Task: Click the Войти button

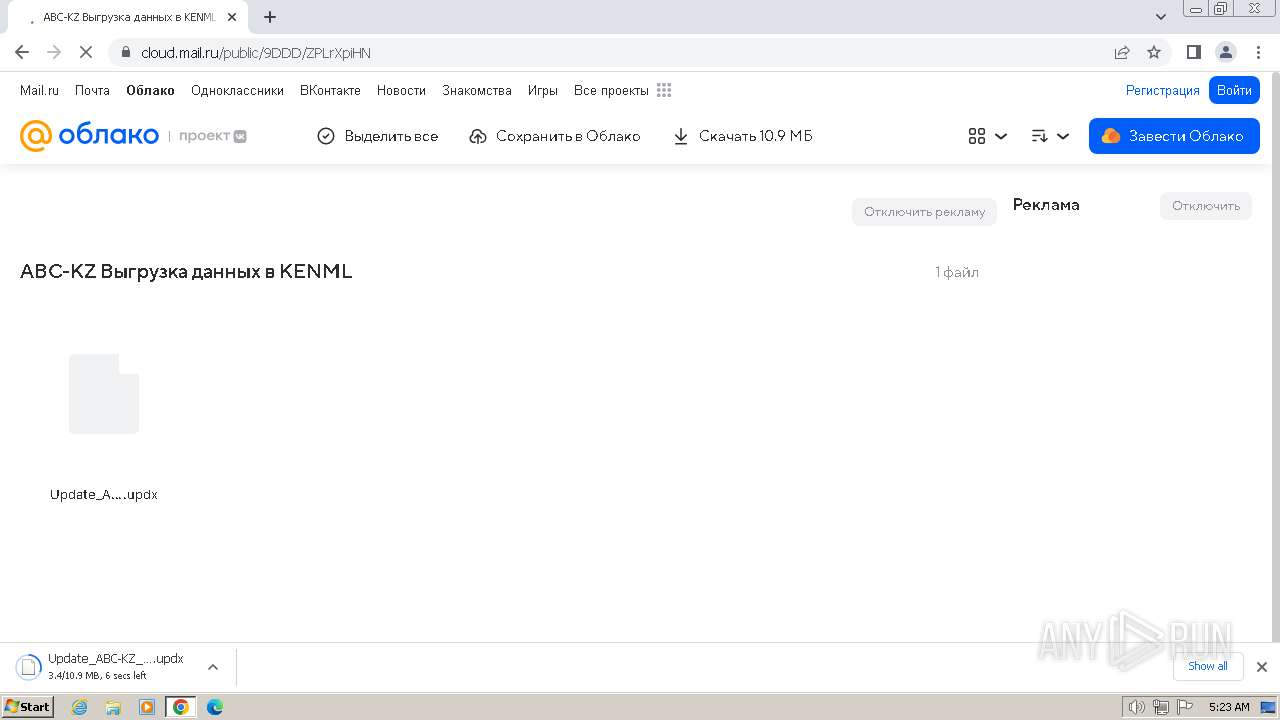Action: [1234, 90]
